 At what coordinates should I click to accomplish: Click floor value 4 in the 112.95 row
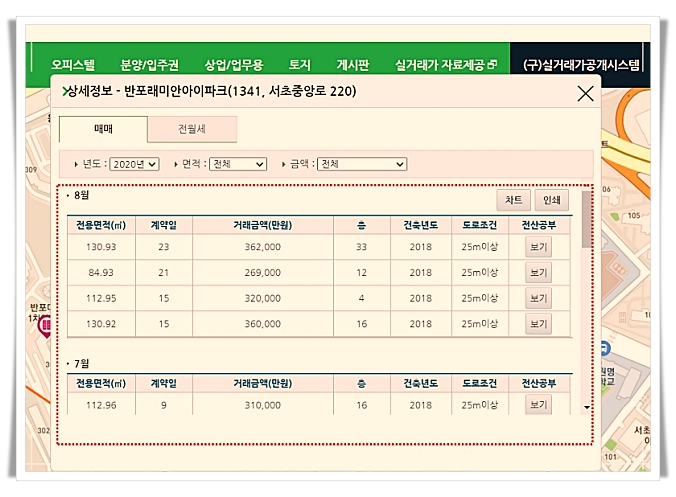[361, 298]
